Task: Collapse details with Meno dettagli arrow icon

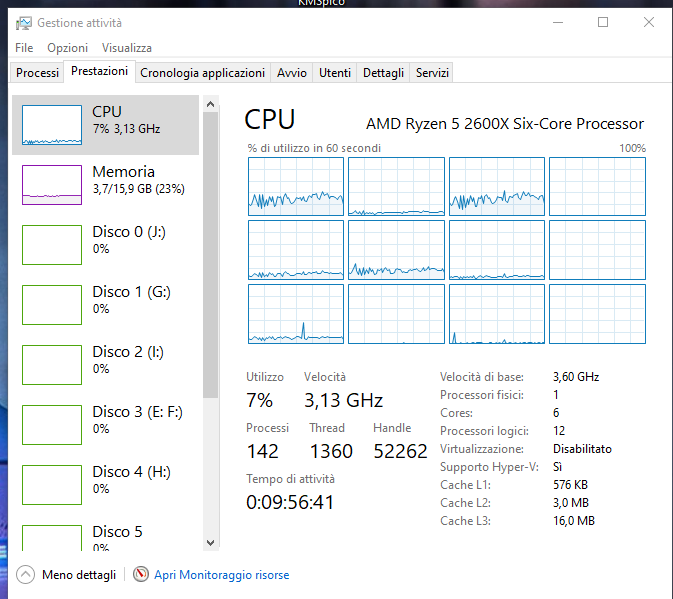Action: 25,575
